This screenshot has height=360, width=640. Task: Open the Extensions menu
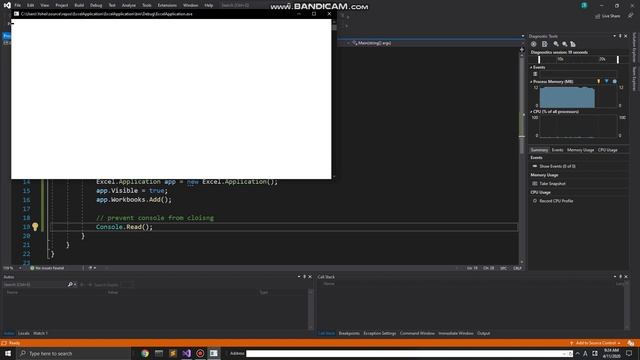[x=167, y=5]
